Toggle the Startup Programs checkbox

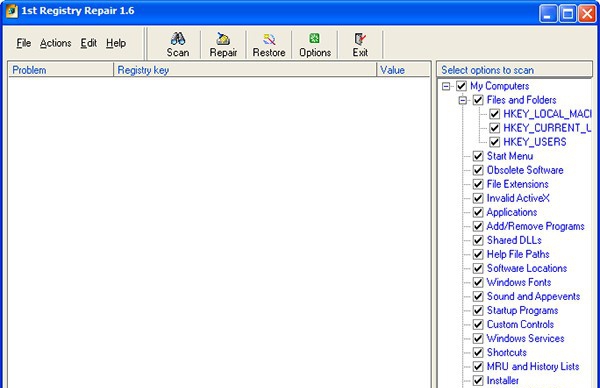[478, 311]
